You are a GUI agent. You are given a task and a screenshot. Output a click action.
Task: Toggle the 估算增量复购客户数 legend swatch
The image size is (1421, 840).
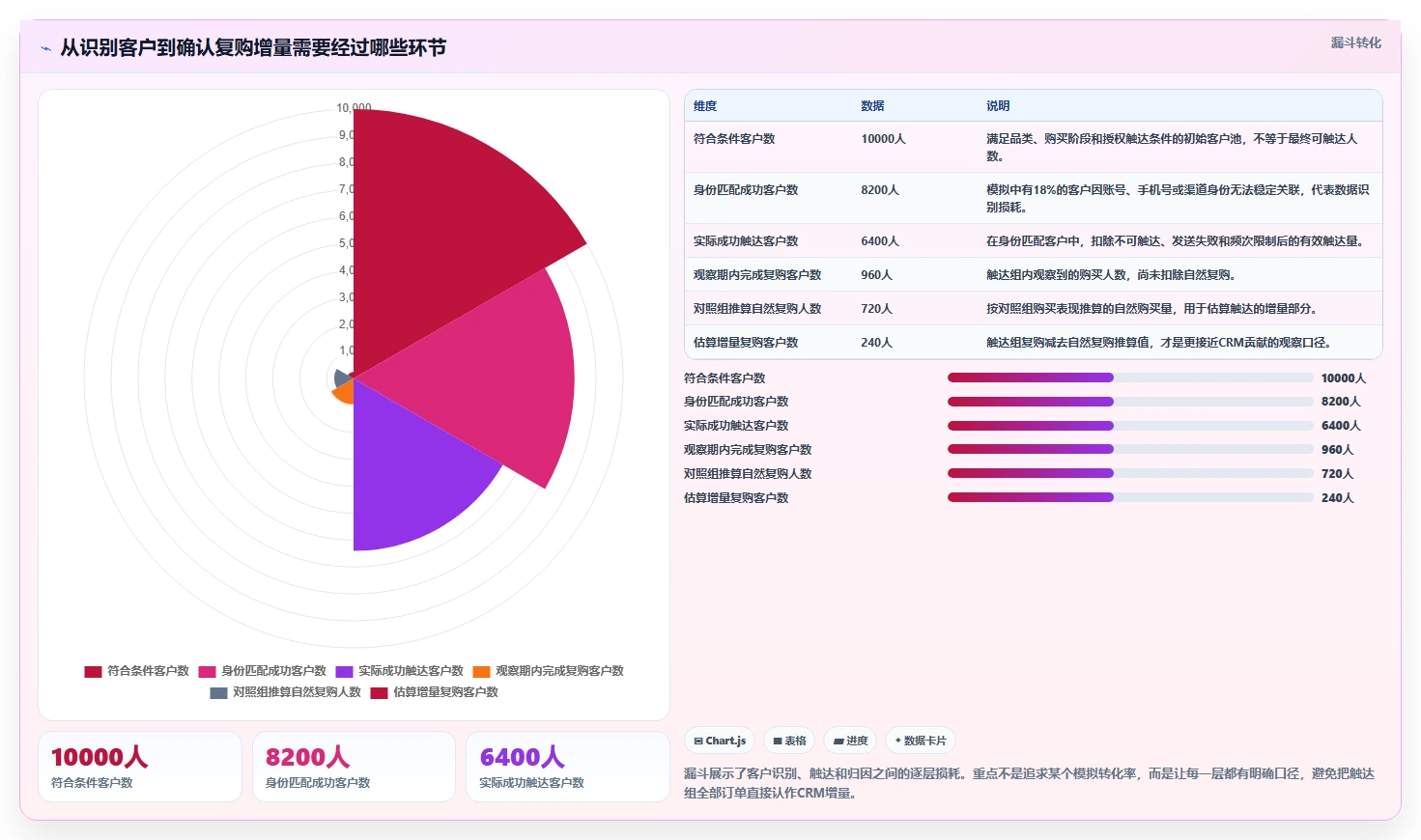click(379, 692)
